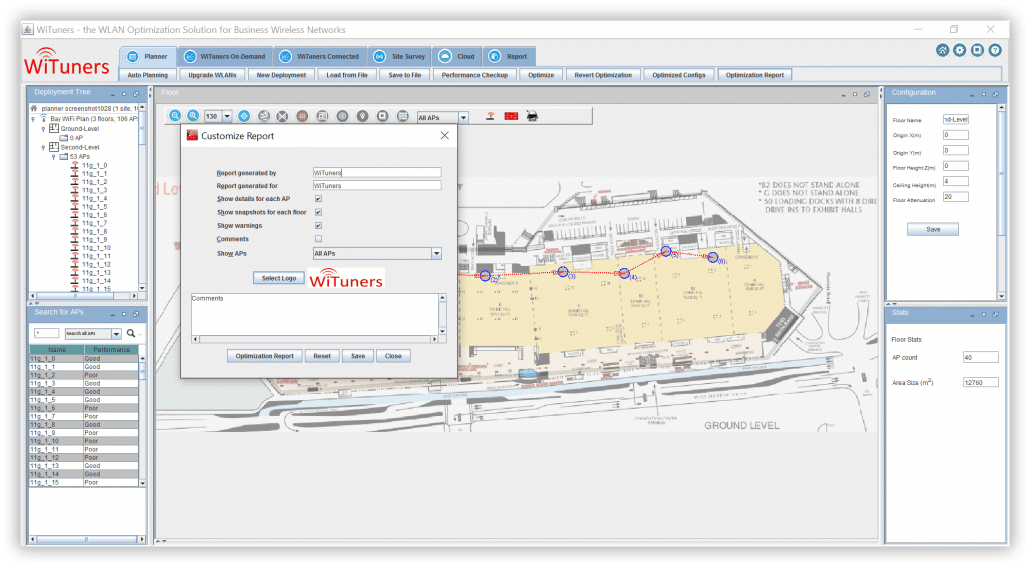
Task: Switch to the Planner tab
Action: (x=148, y=57)
